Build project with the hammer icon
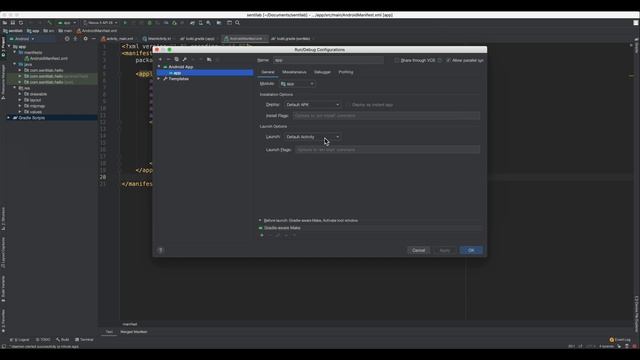 (x=49, y=23)
